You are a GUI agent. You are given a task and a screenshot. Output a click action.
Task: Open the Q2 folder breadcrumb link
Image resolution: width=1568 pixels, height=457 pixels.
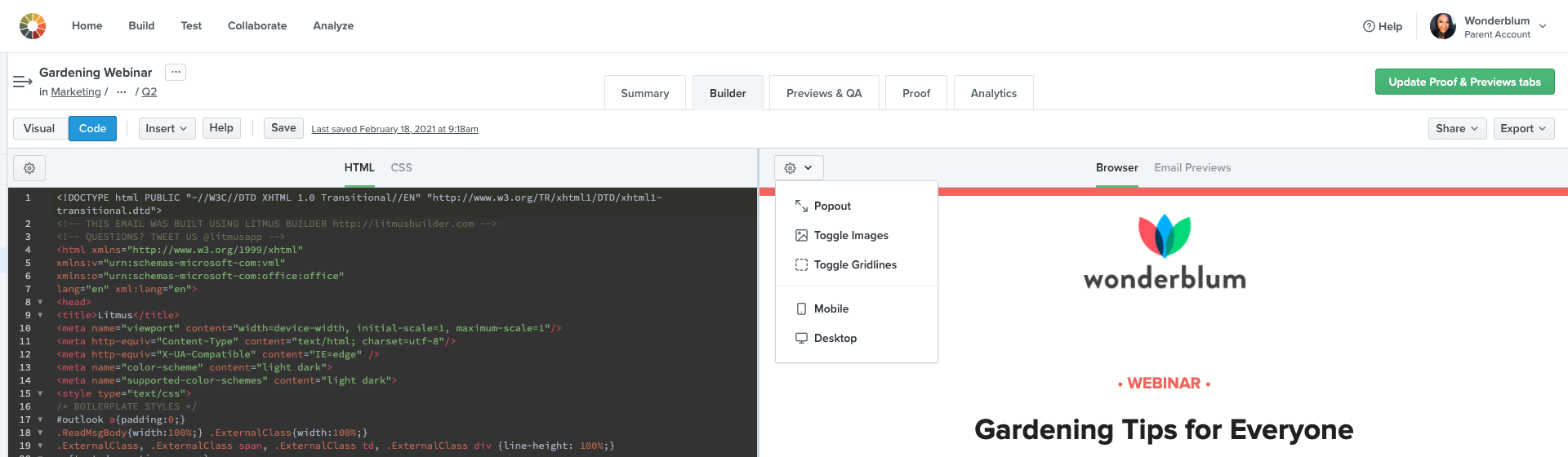149,92
